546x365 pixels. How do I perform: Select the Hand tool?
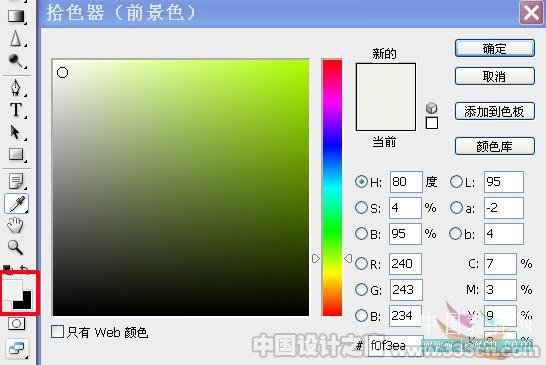(15, 225)
